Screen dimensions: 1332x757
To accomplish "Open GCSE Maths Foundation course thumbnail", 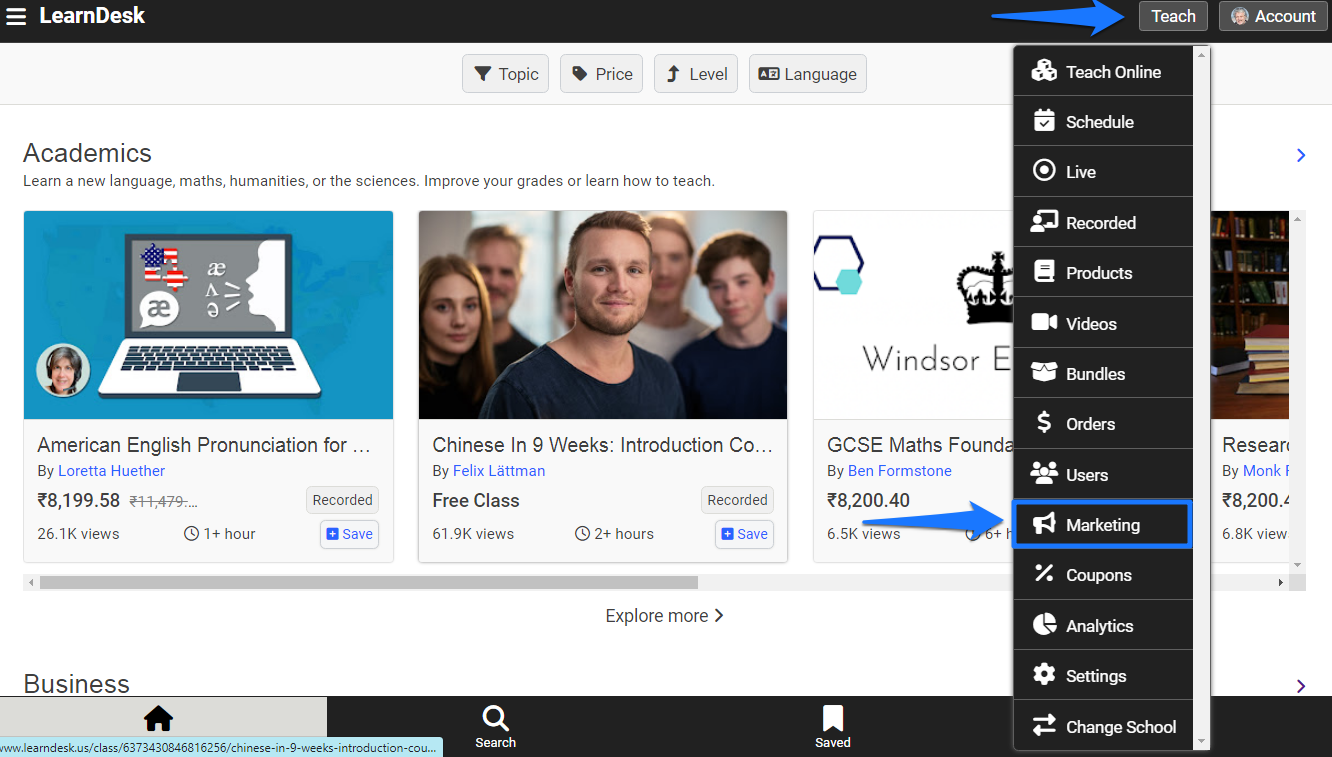I will [x=913, y=315].
